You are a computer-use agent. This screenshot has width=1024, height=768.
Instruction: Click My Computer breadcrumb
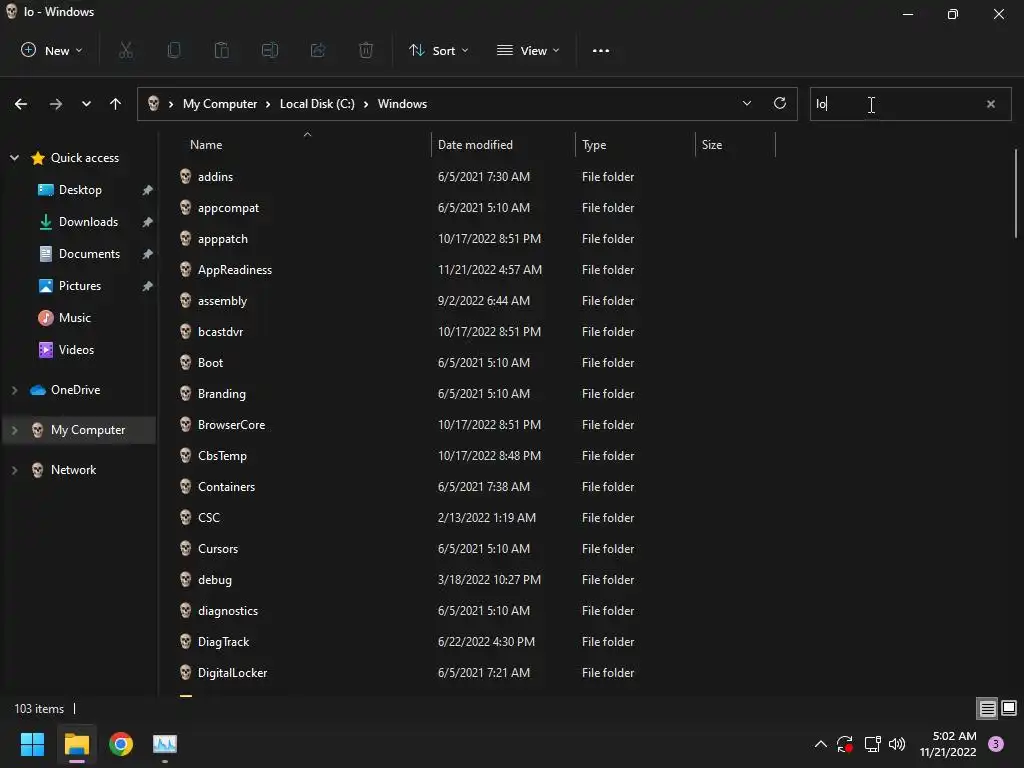click(220, 104)
